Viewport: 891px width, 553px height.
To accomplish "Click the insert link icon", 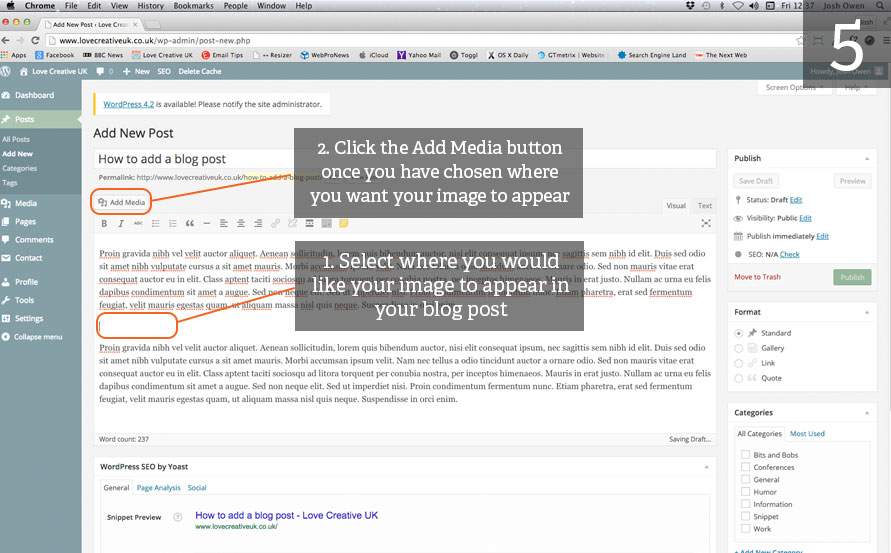I will coord(275,223).
